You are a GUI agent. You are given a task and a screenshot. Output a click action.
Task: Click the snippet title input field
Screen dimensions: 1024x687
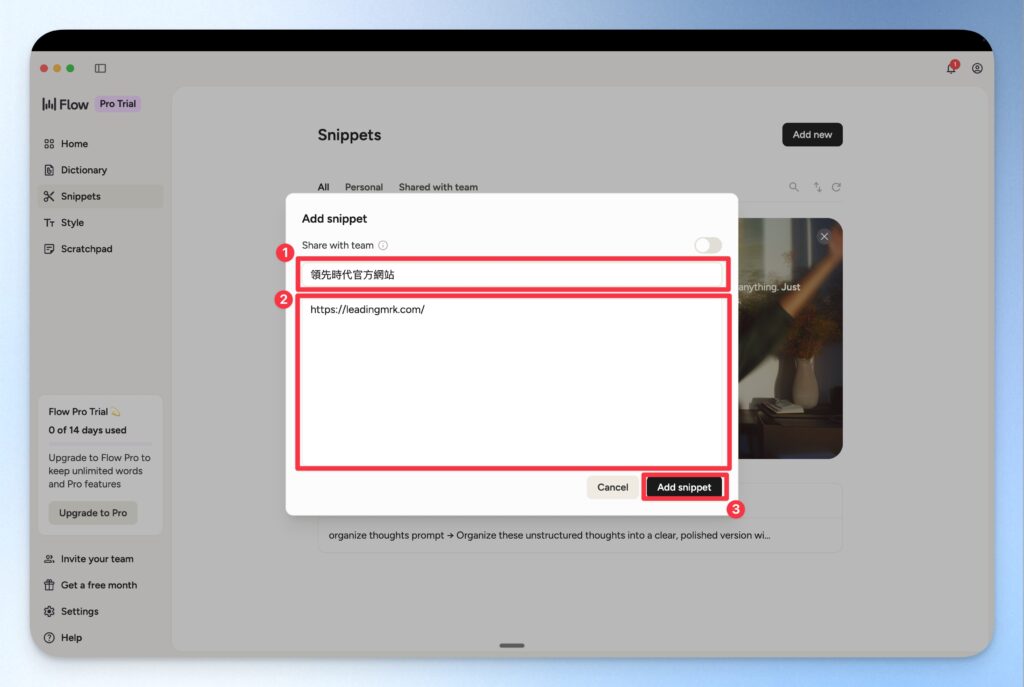point(512,274)
